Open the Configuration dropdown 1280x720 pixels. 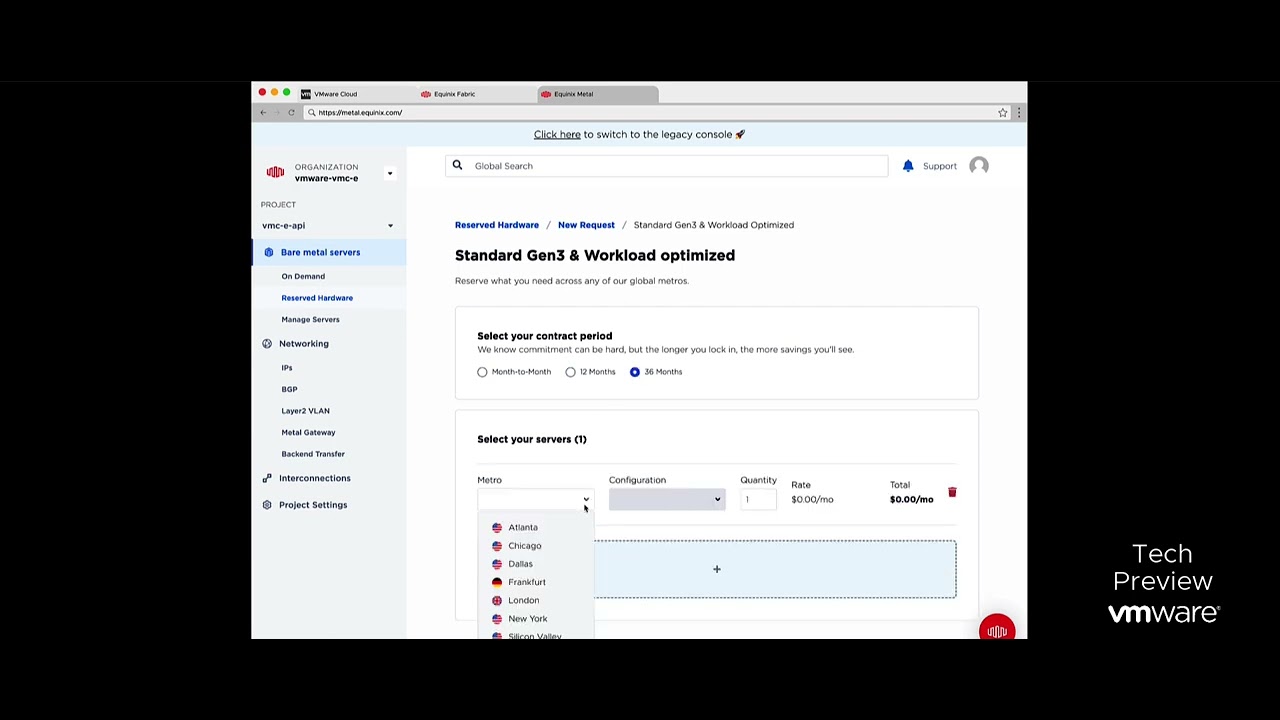666,499
